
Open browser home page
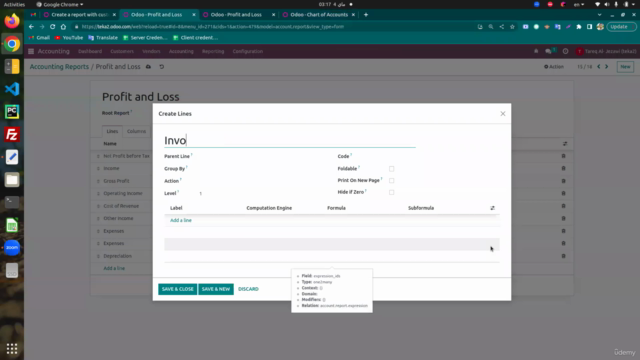coord(63,27)
